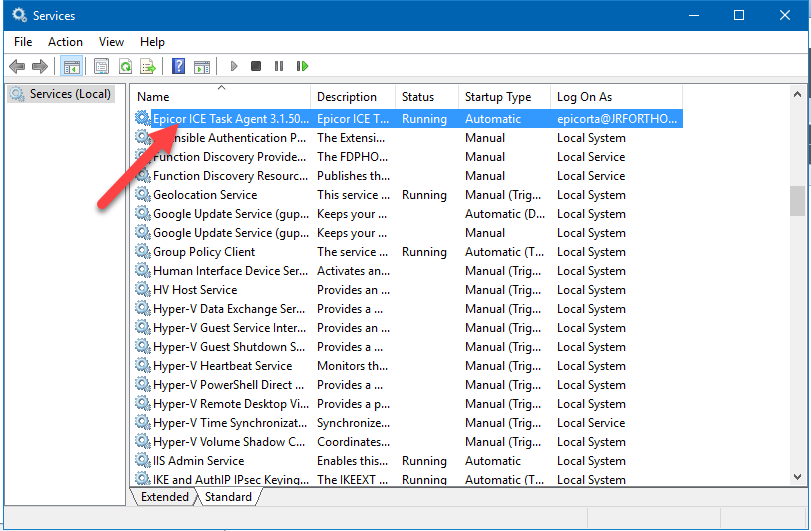Switch to the Standard tab
The width and height of the screenshot is (811, 531).
pos(228,497)
